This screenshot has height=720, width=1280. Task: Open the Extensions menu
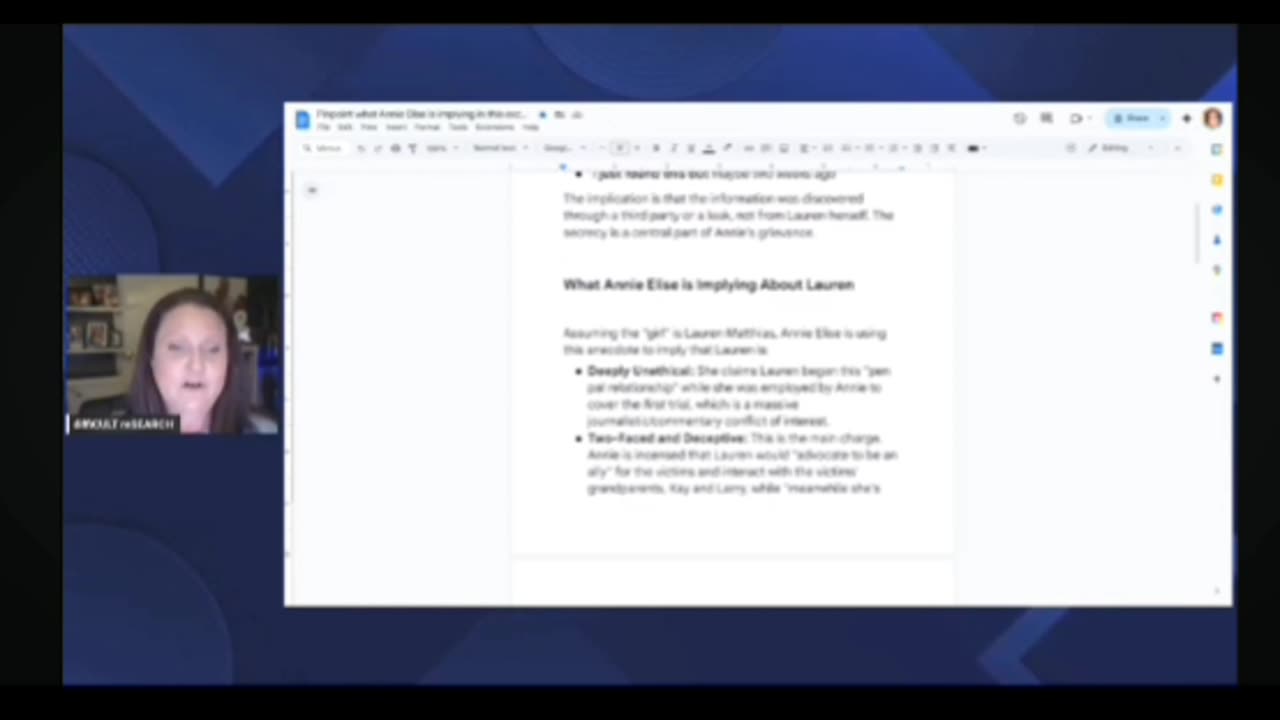coord(494,127)
